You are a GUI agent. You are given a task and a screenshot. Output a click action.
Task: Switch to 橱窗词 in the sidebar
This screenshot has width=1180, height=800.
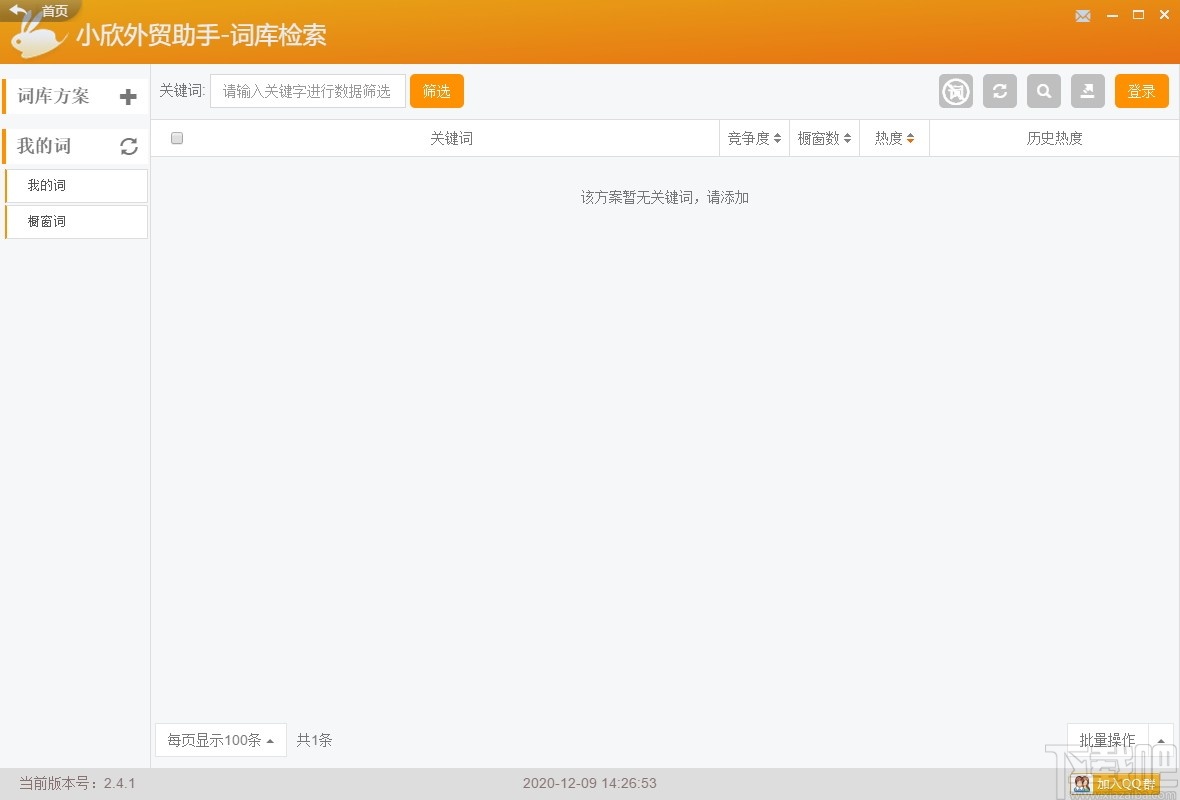(x=75, y=221)
